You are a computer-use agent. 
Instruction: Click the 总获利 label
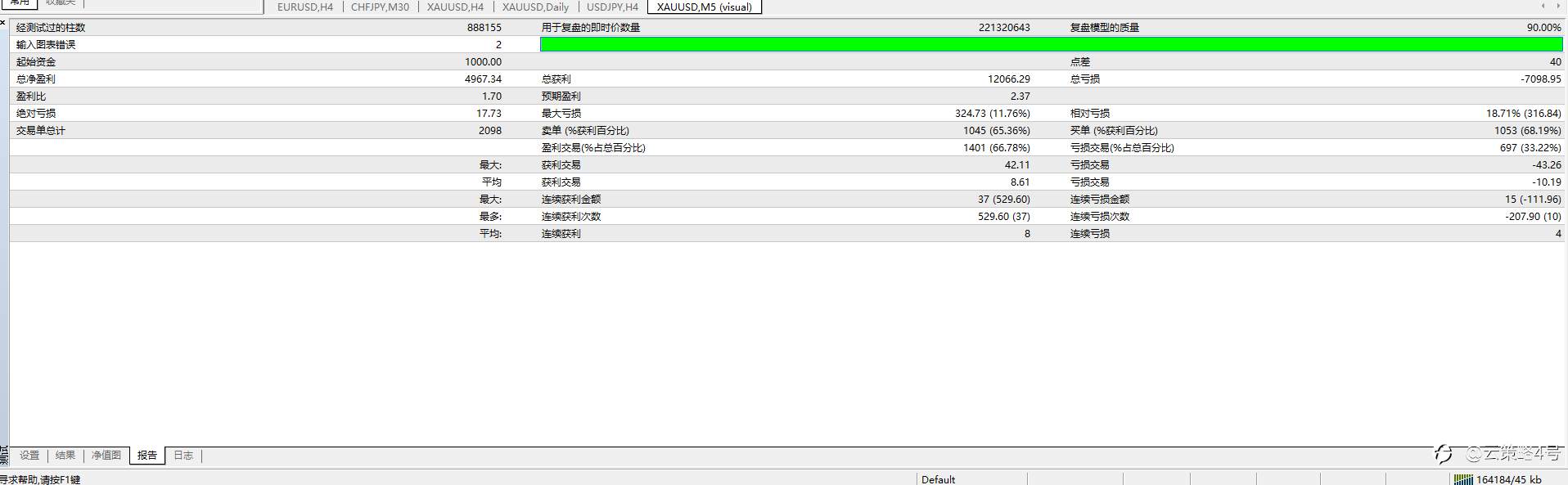pyautogui.click(x=556, y=79)
